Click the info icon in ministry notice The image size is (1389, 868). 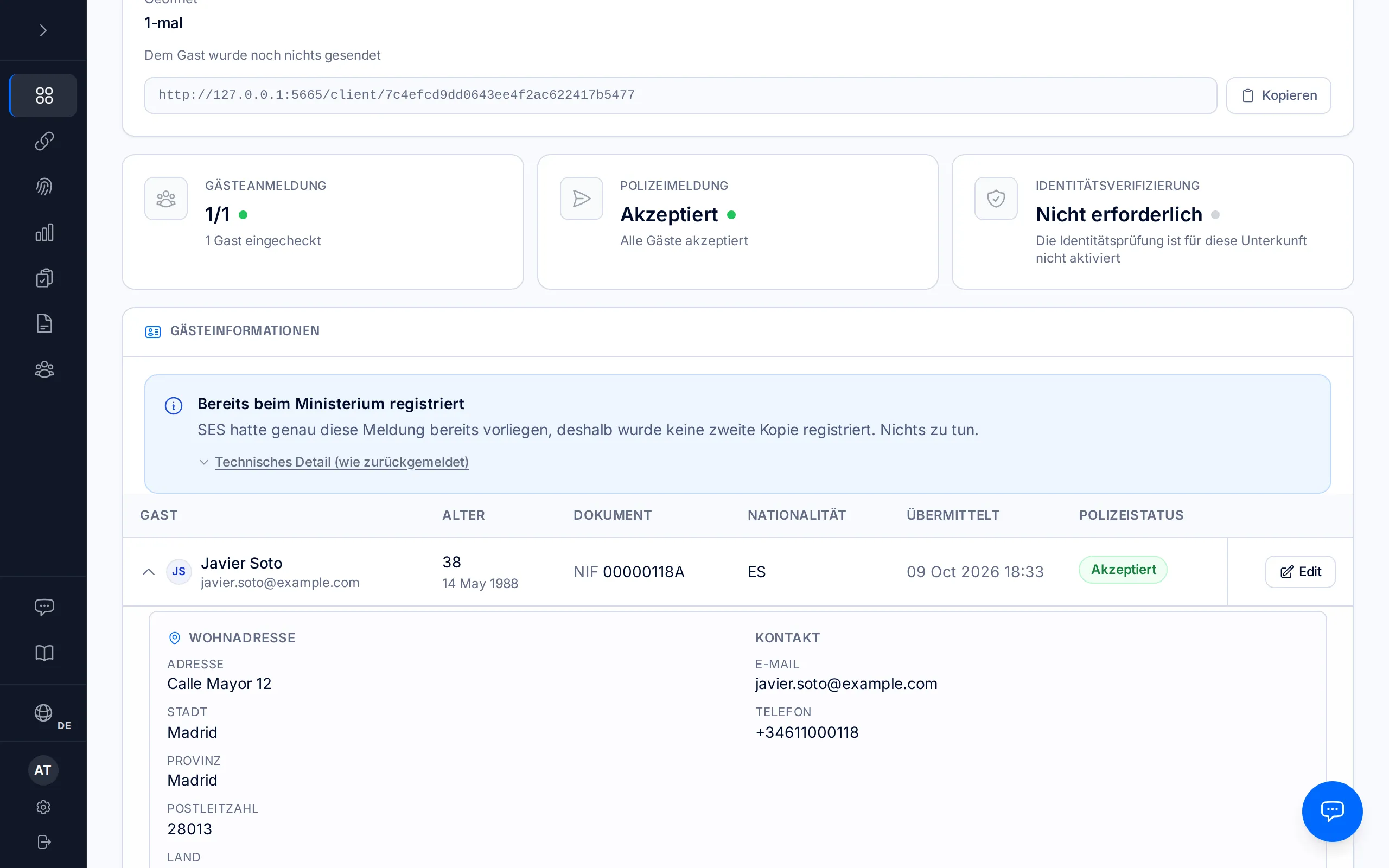click(x=173, y=406)
